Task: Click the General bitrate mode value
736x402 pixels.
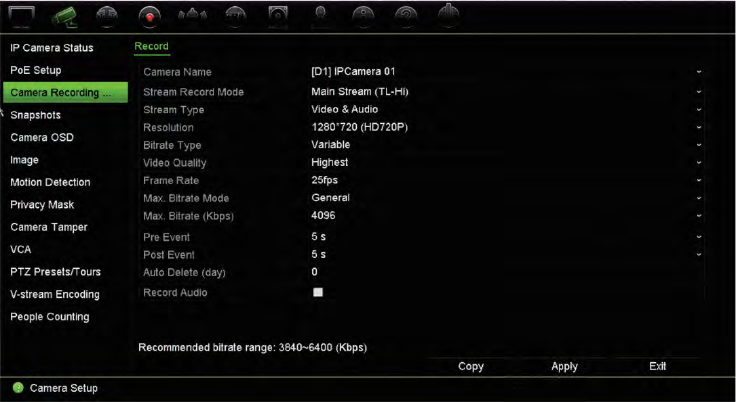Action: (330, 198)
